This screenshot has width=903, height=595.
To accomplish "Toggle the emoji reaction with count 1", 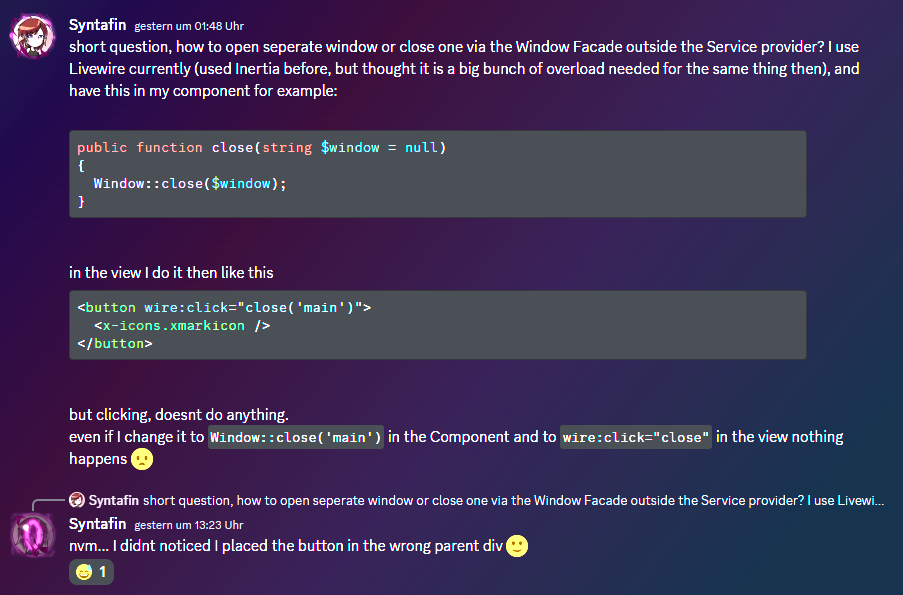I will pyautogui.click(x=91, y=572).
